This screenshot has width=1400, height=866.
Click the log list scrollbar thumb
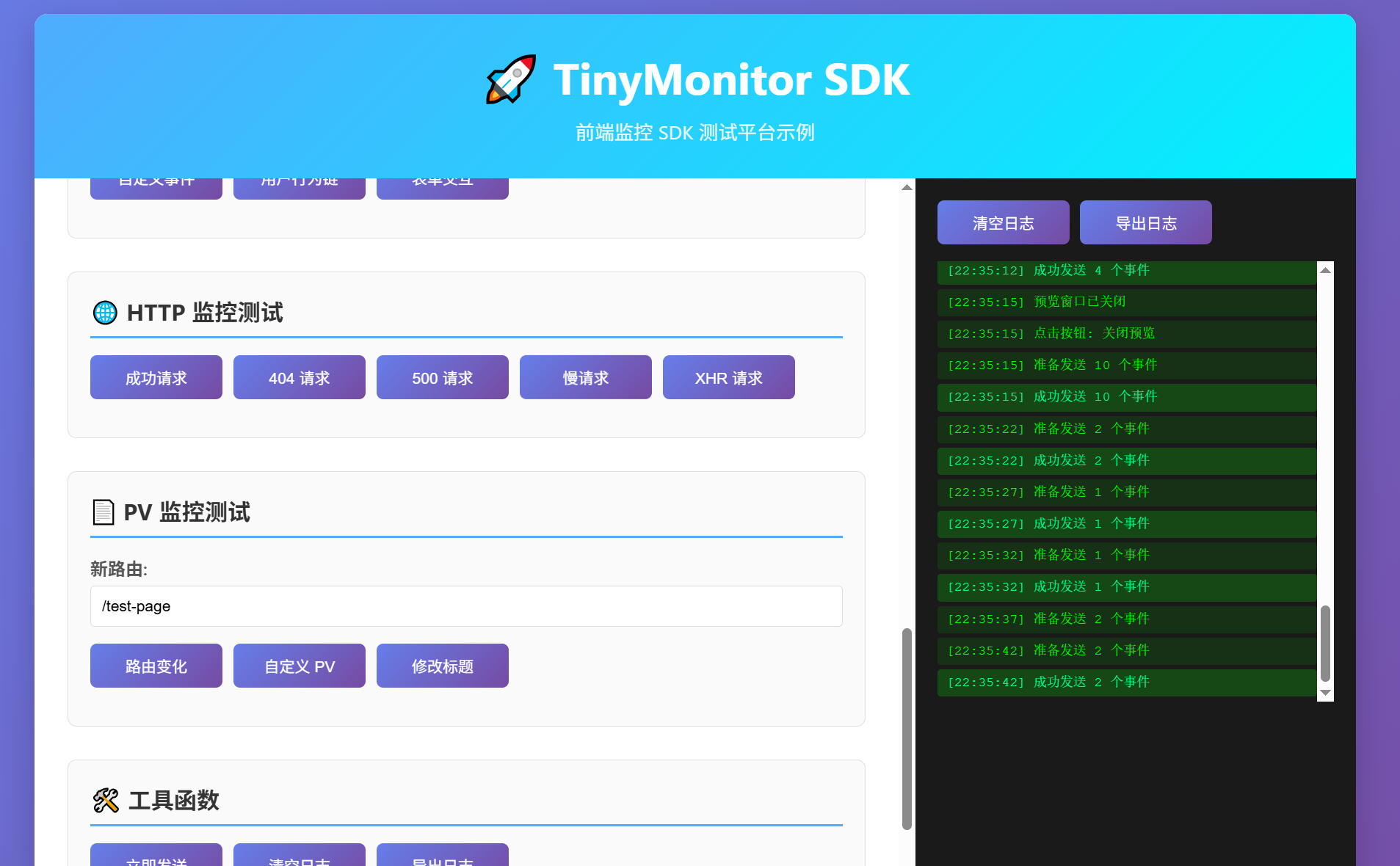[1325, 644]
